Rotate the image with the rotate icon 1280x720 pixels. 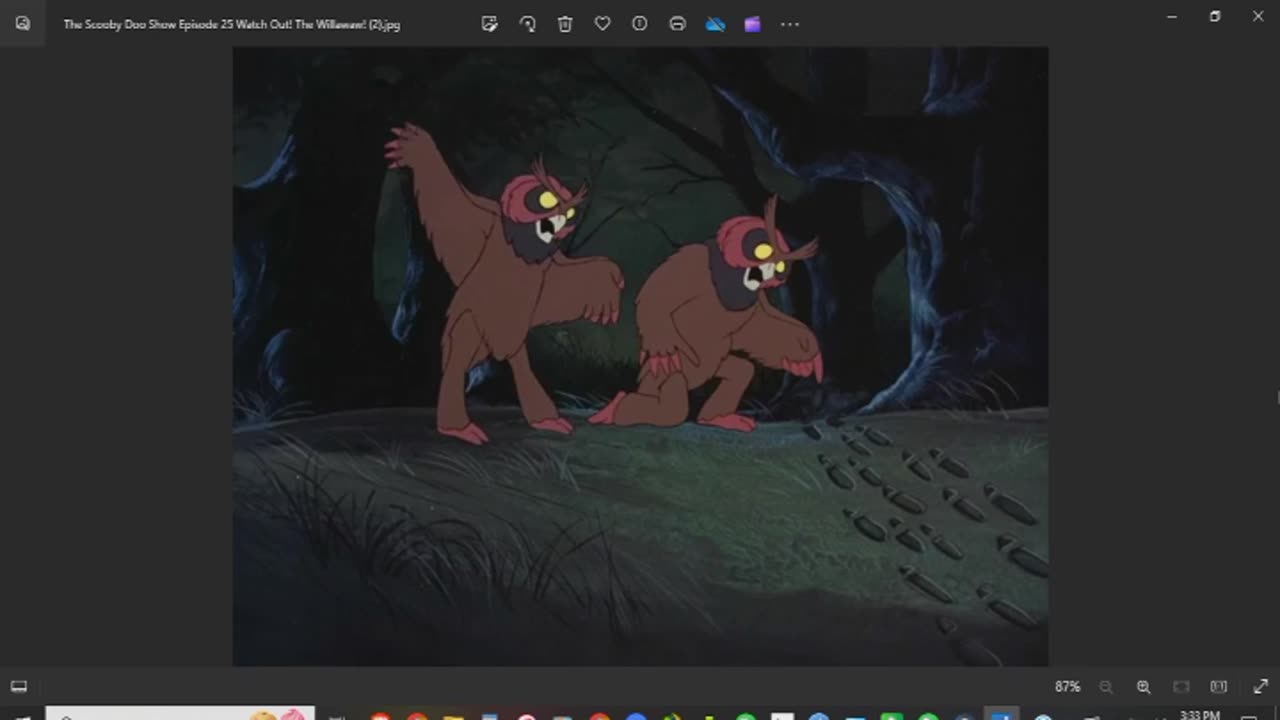click(x=527, y=24)
